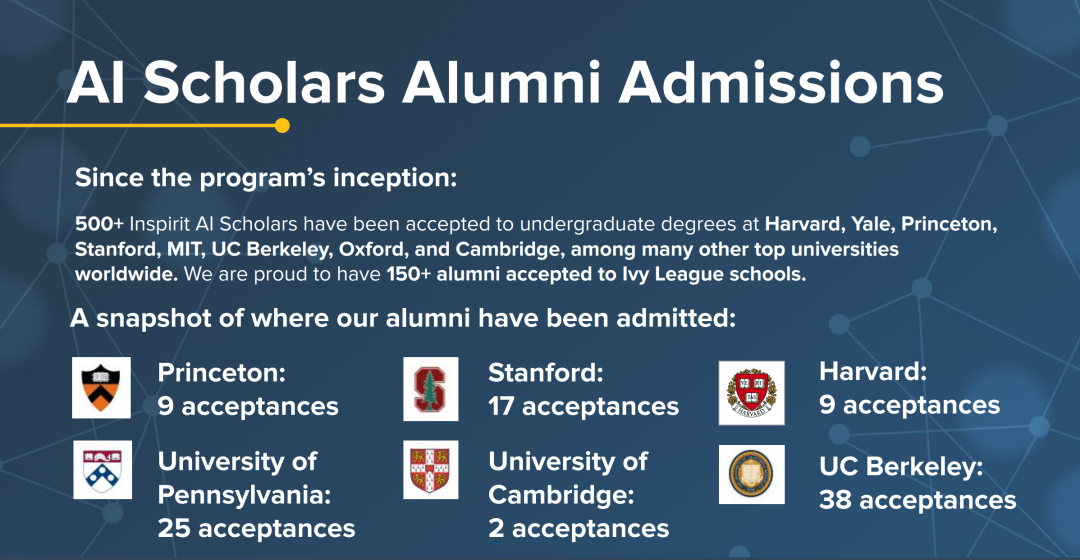The width and height of the screenshot is (1080, 560).
Task: Click the "Princeton: 9 acceptances" label
Action: click(248, 389)
